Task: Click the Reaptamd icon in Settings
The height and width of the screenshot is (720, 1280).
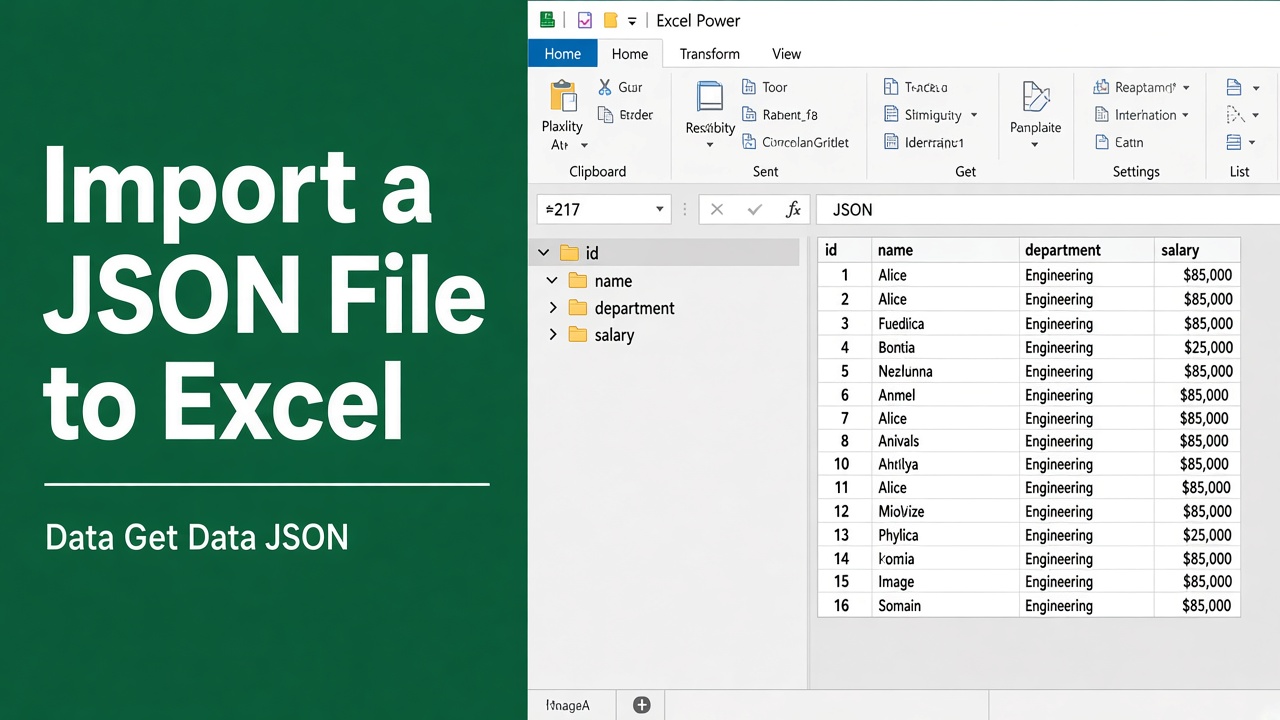Action: pos(1102,88)
